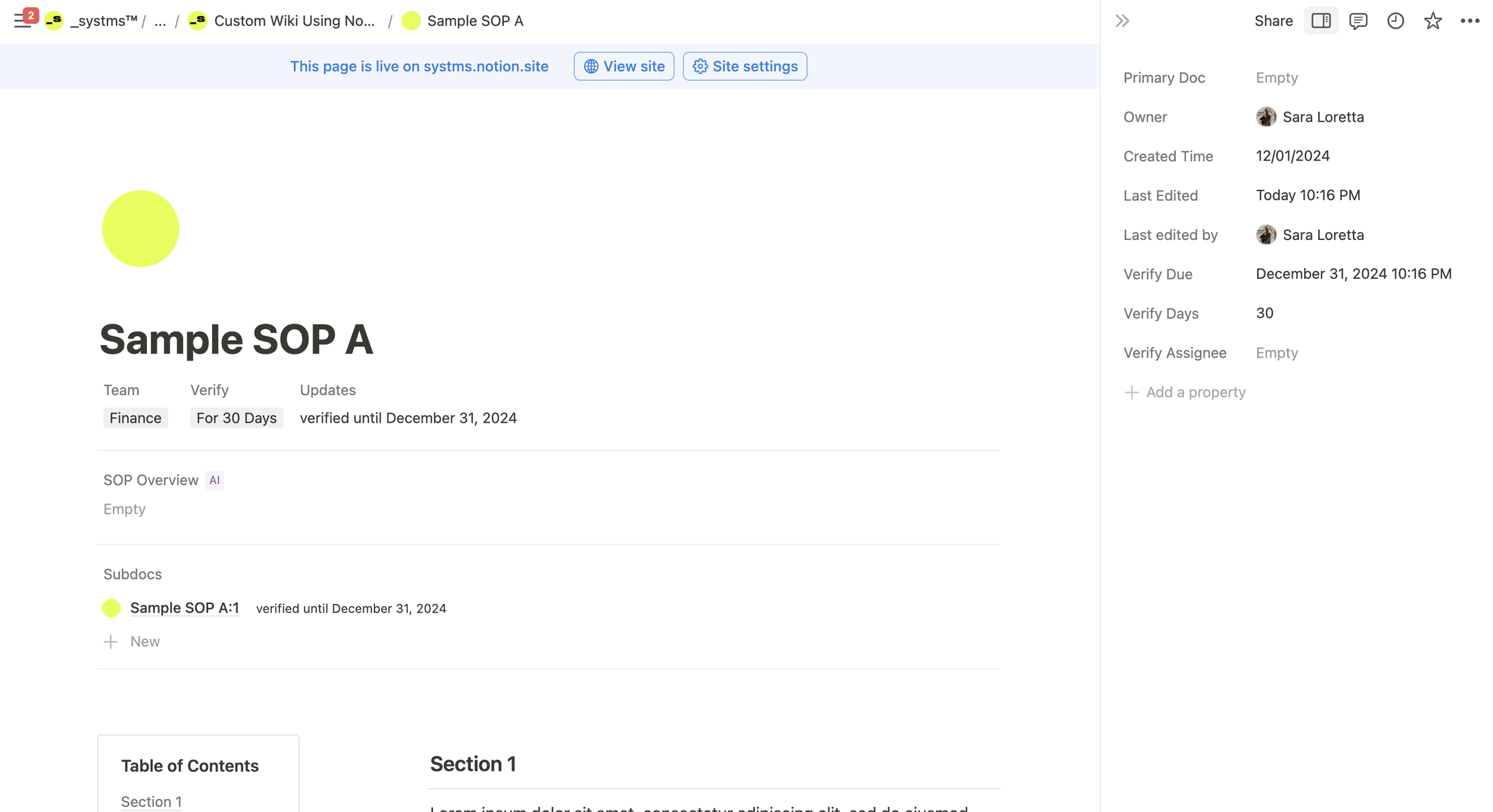
Task: Click the large yellow circle page icon
Action: click(x=140, y=229)
